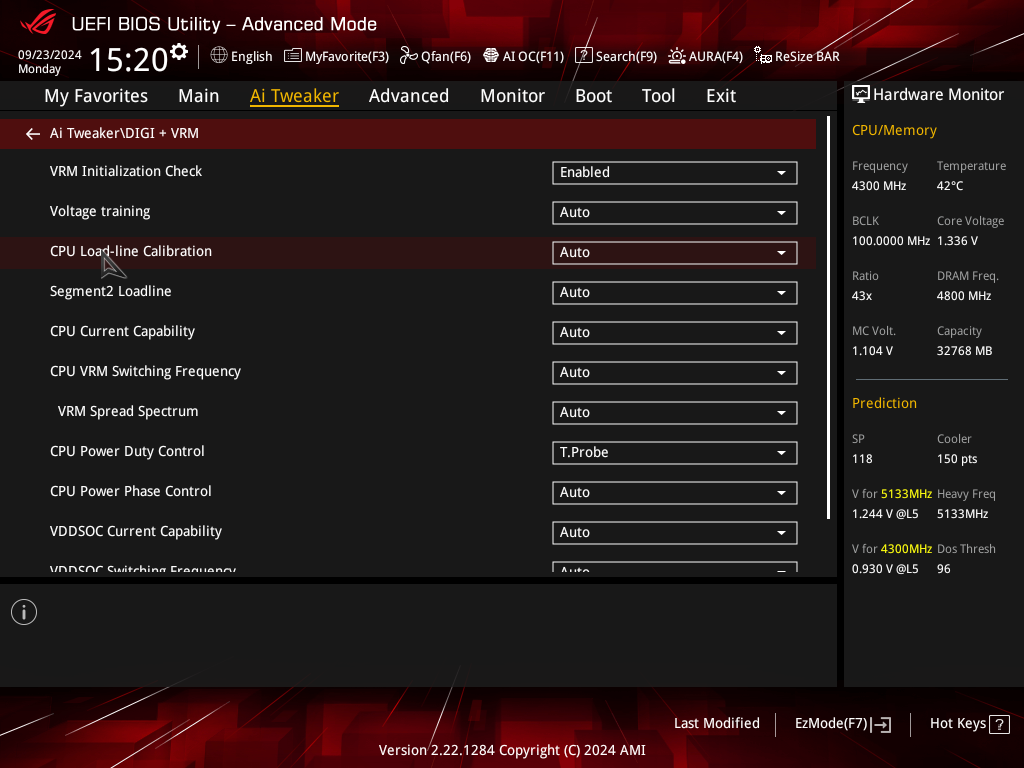Viewport: 1024px width, 768px height.
Task: Open CPU Power Duty Control dropdown
Action: click(675, 453)
